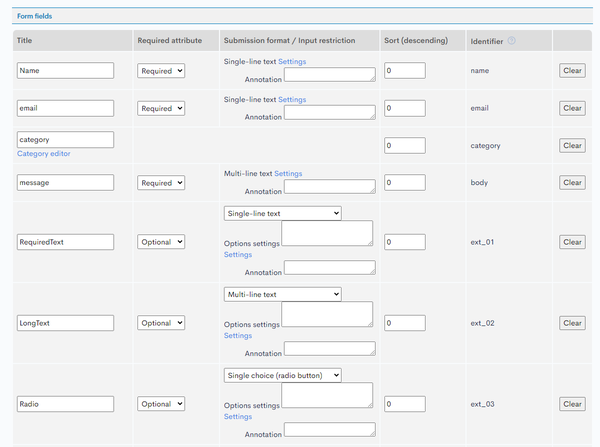Image resolution: width=600 pixels, height=447 pixels.
Task: Click Options settings textarea in LongText row
Action: [327, 314]
